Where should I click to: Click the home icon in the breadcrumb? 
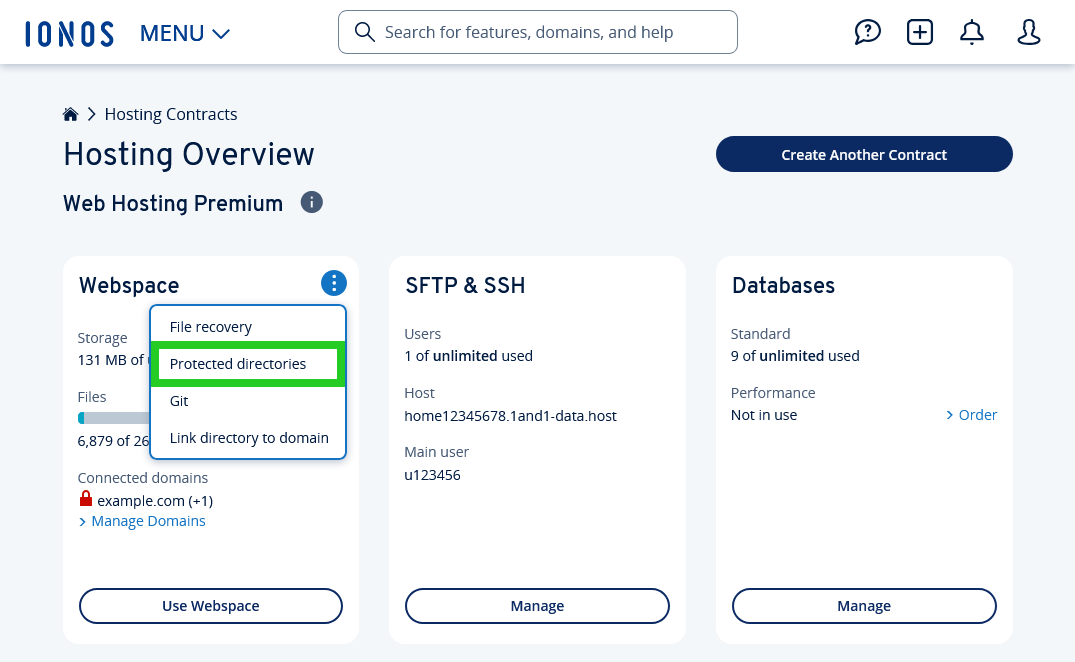70,113
